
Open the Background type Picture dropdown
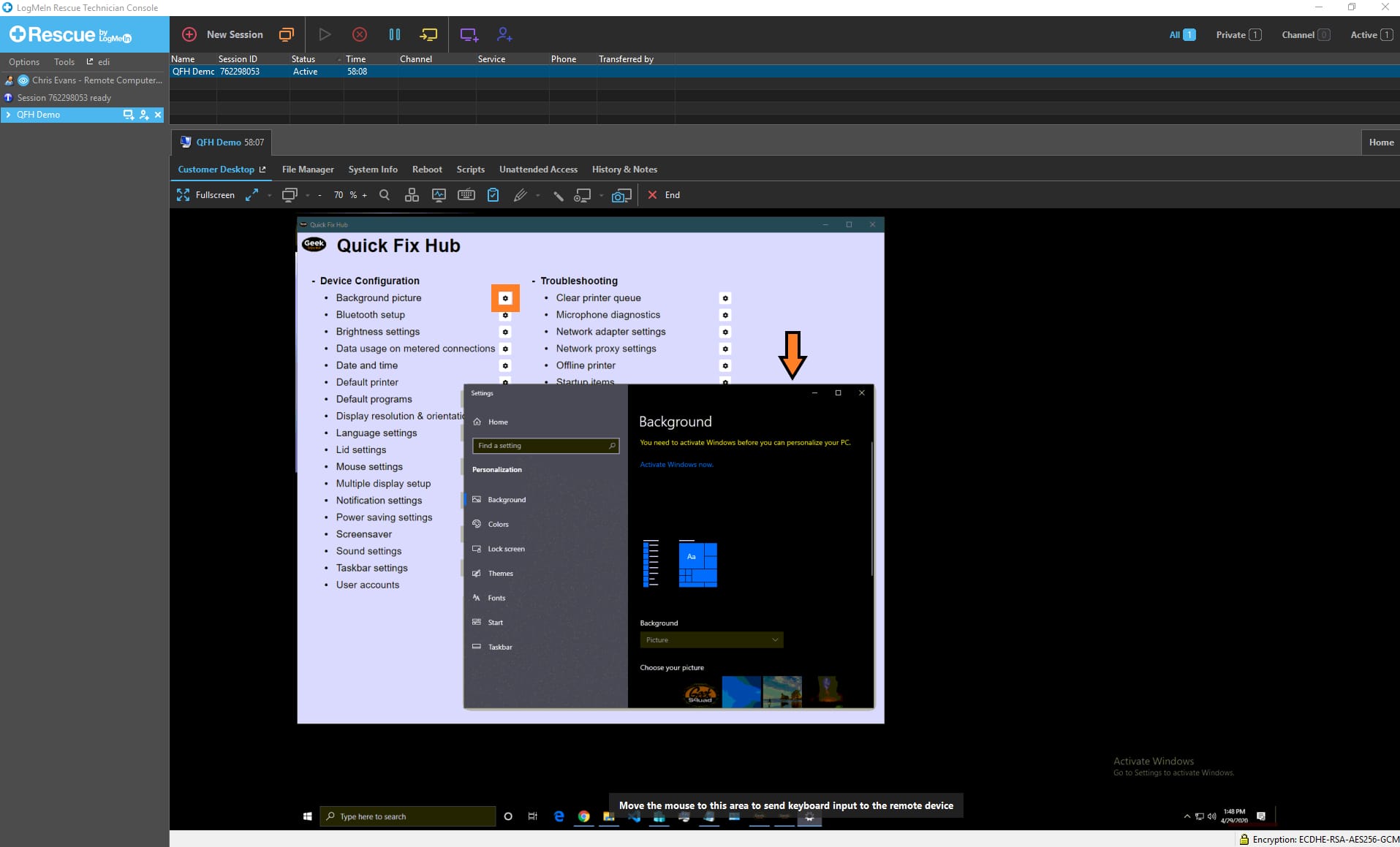[x=711, y=640]
